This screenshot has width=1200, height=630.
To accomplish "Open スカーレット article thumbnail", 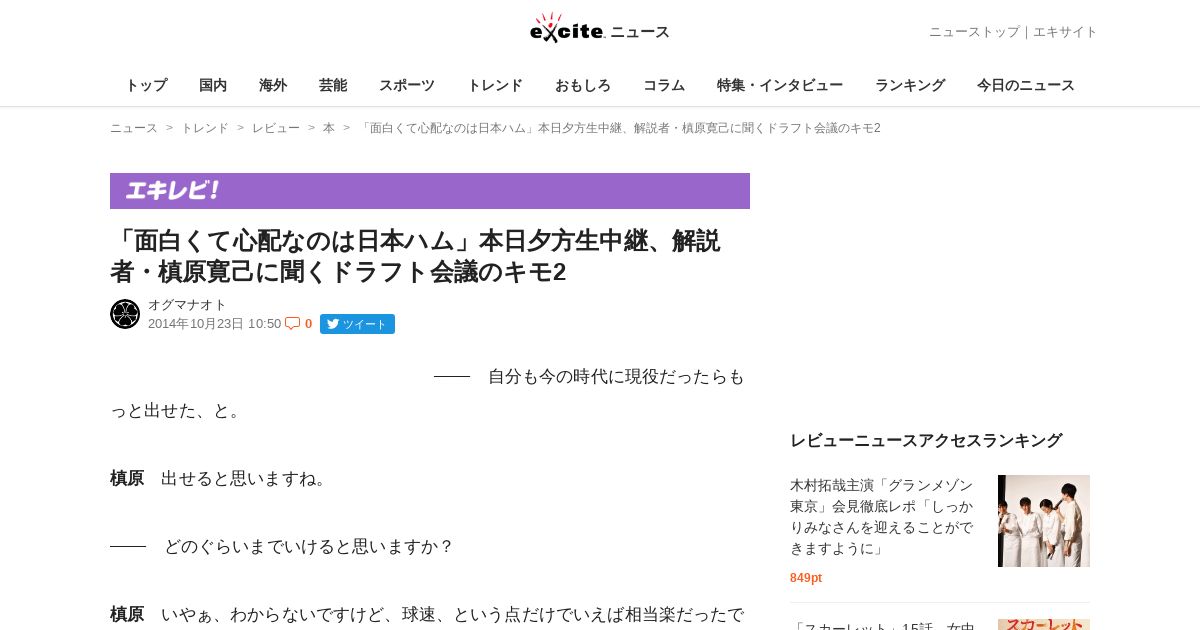I will 1044,624.
